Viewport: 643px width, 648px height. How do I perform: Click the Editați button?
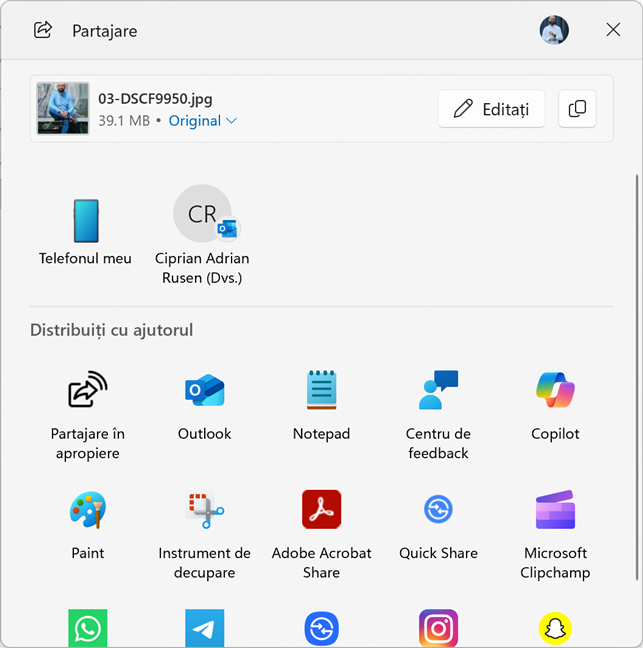click(491, 109)
